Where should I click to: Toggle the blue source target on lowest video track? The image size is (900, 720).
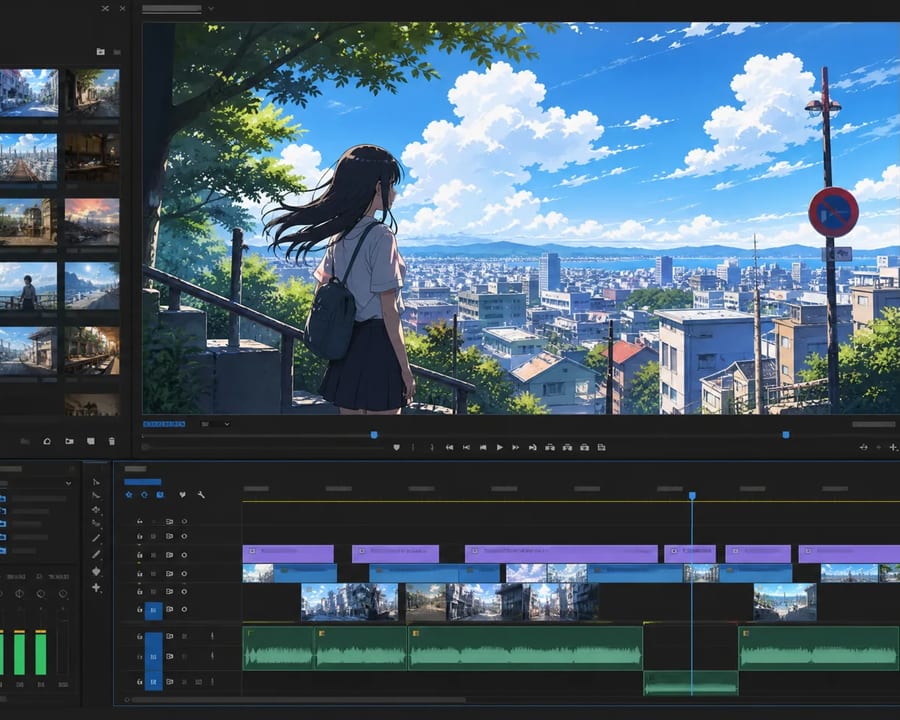pyautogui.click(x=153, y=610)
